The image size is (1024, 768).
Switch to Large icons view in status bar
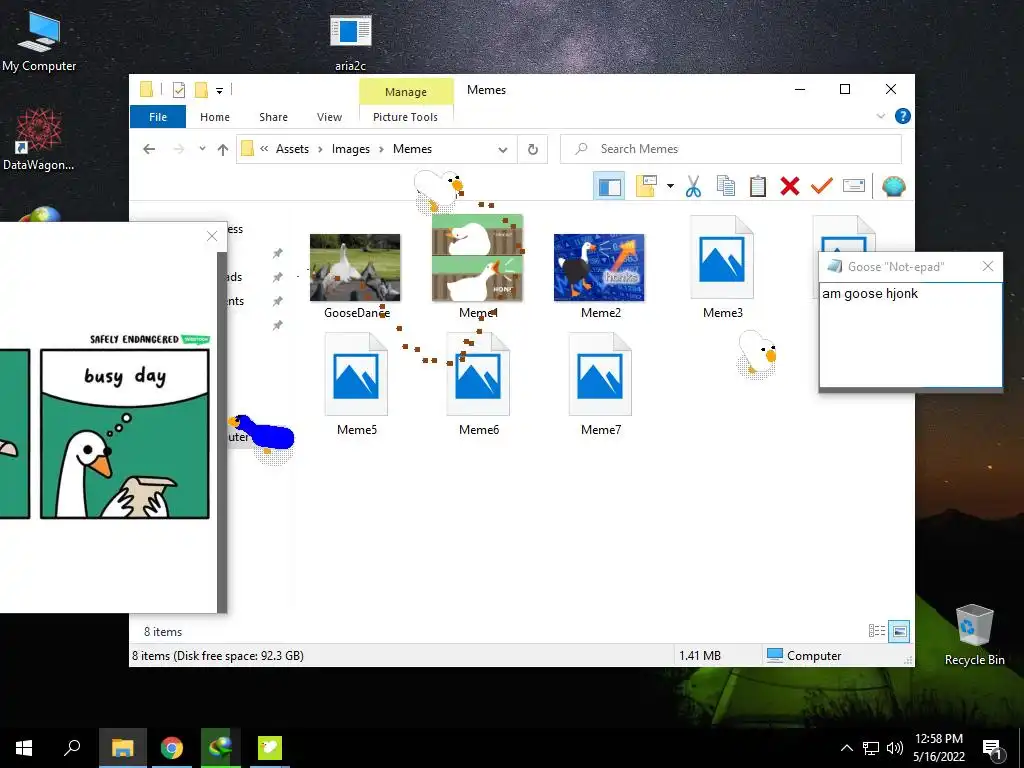[x=899, y=631]
